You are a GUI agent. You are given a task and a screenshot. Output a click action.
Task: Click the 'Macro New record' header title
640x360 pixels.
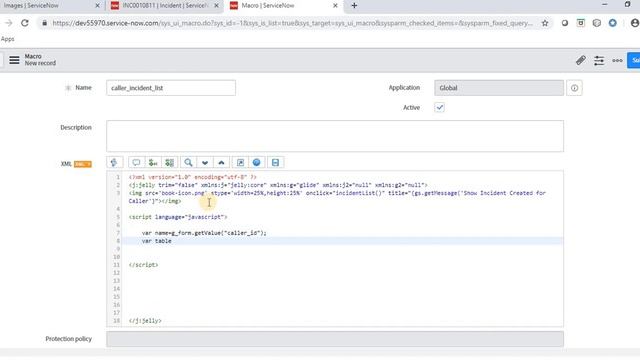click(40, 60)
